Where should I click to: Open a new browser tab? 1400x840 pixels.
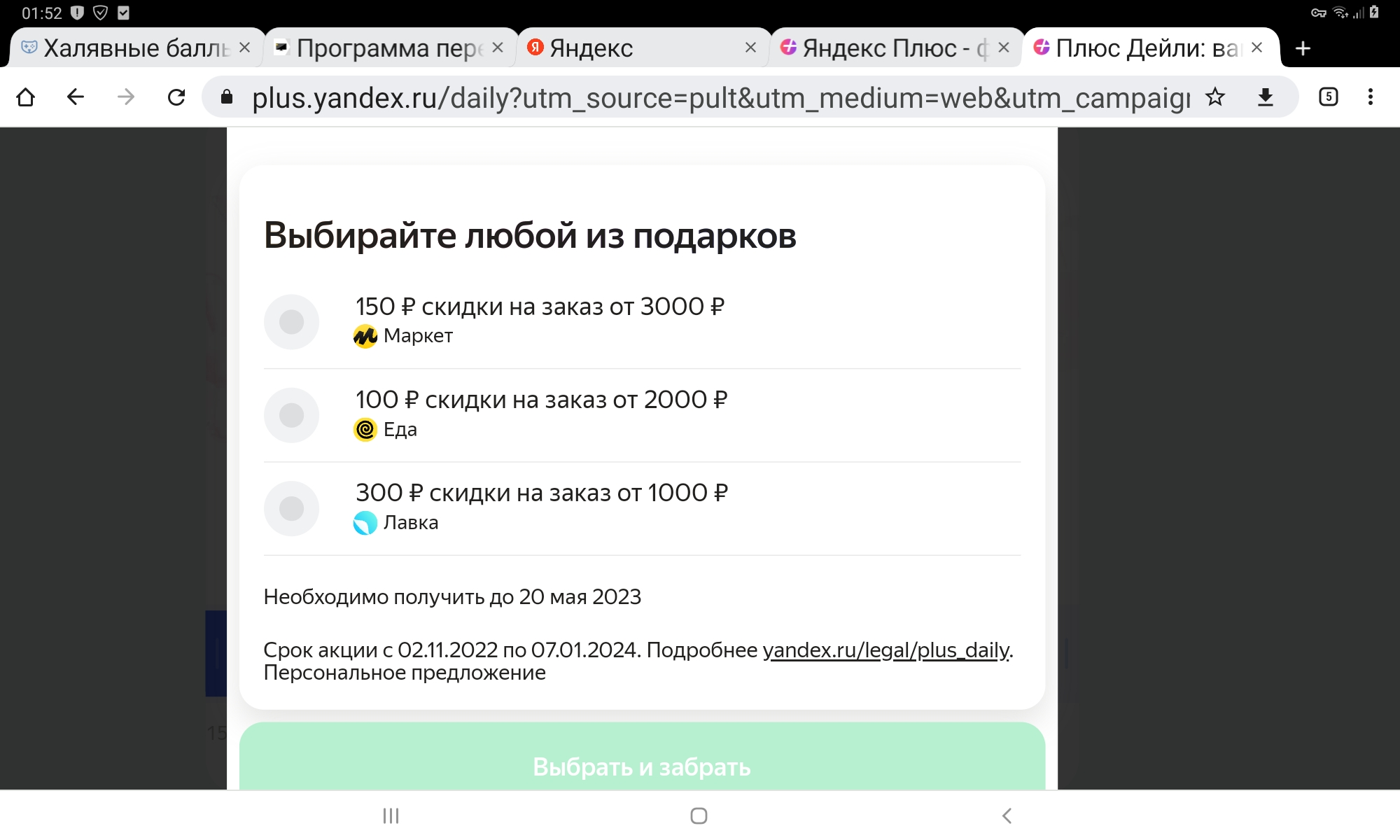point(1303,48)
